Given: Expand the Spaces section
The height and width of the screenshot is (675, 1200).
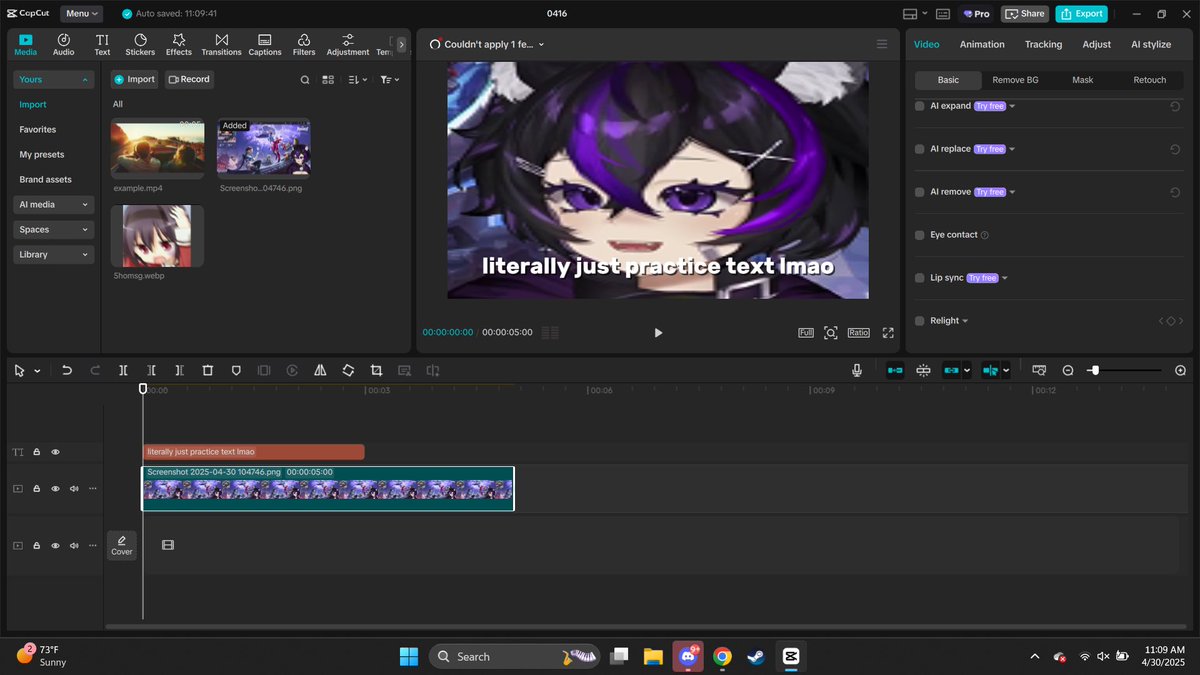Looking at the screenshot, I should (x=54, y=229).
